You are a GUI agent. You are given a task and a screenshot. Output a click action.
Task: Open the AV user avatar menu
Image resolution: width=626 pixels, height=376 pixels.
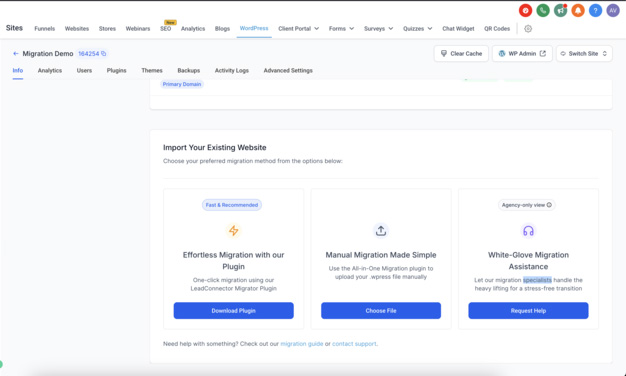[x=613, y=11]
